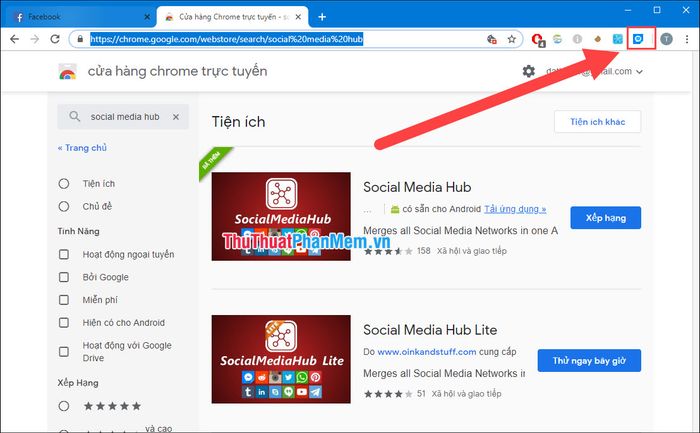Screen dimensions: 700x433
Task: Click the brown extension icon
Action: [597, 39]
